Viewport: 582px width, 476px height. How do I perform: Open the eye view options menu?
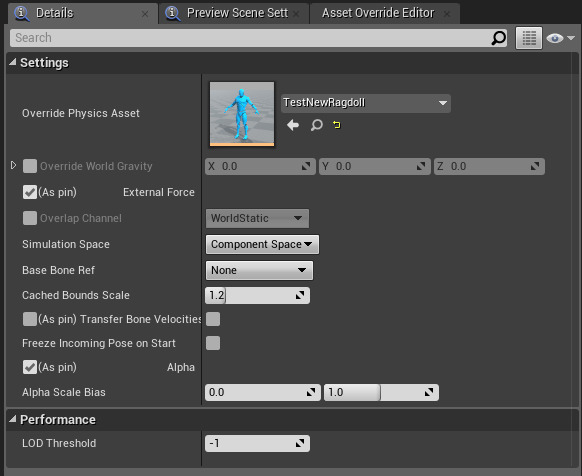(x=560, y=38)
